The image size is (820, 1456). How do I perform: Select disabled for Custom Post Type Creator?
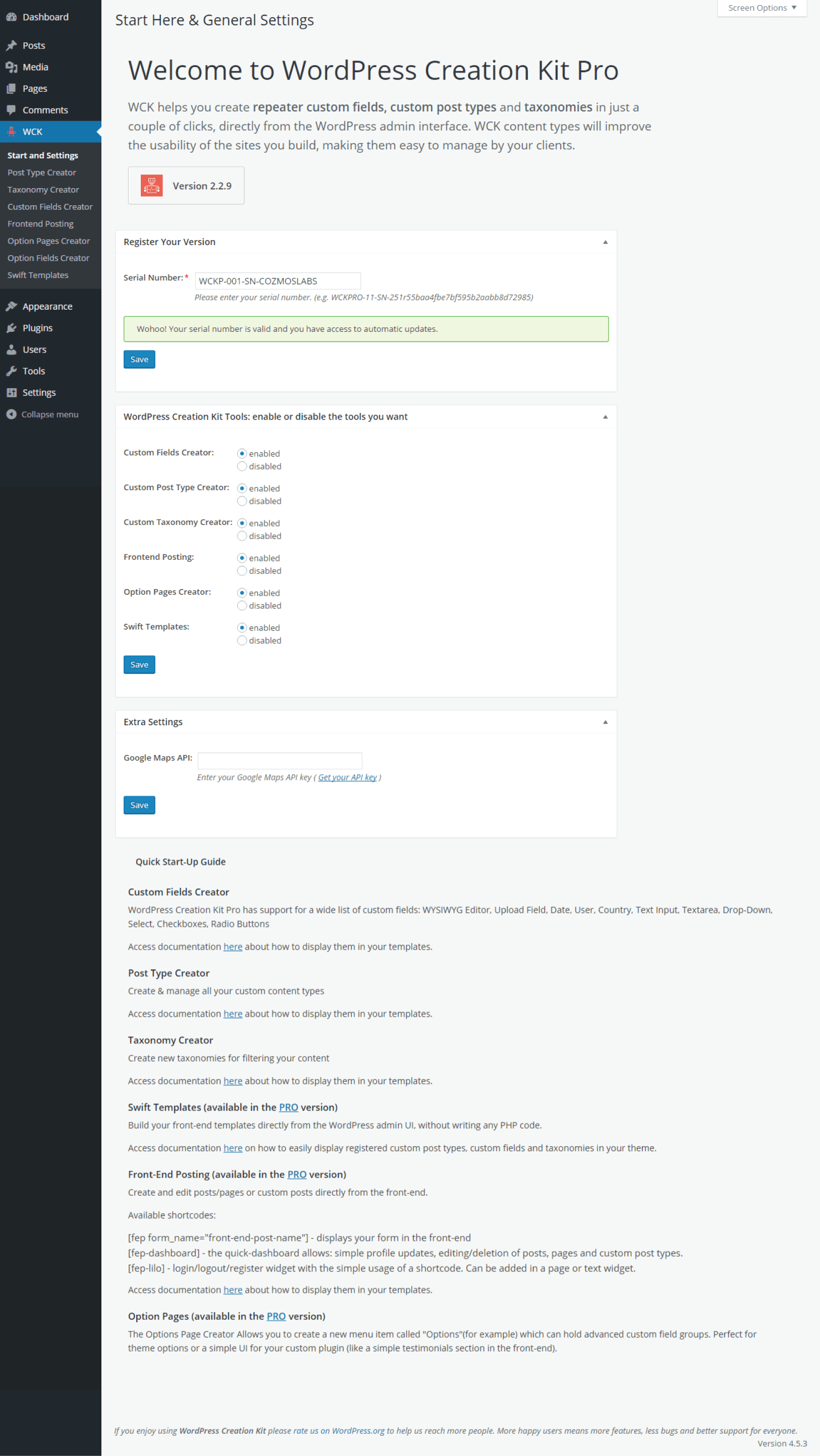(x=242, y=501)
